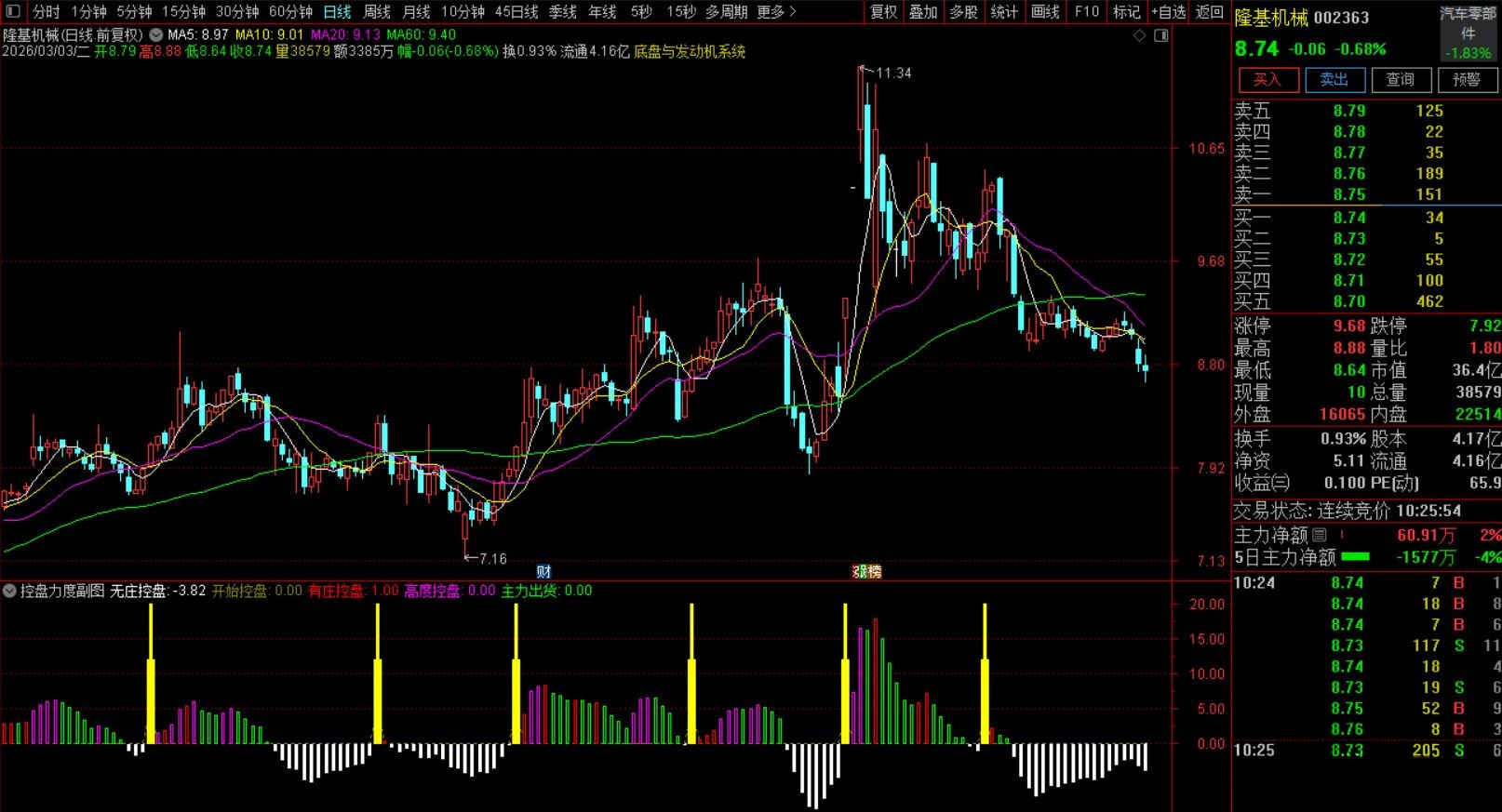Click the red 买入 buy button
Screen dimensions: 1502x812
pyautogui.click(x=1267, y=80)
